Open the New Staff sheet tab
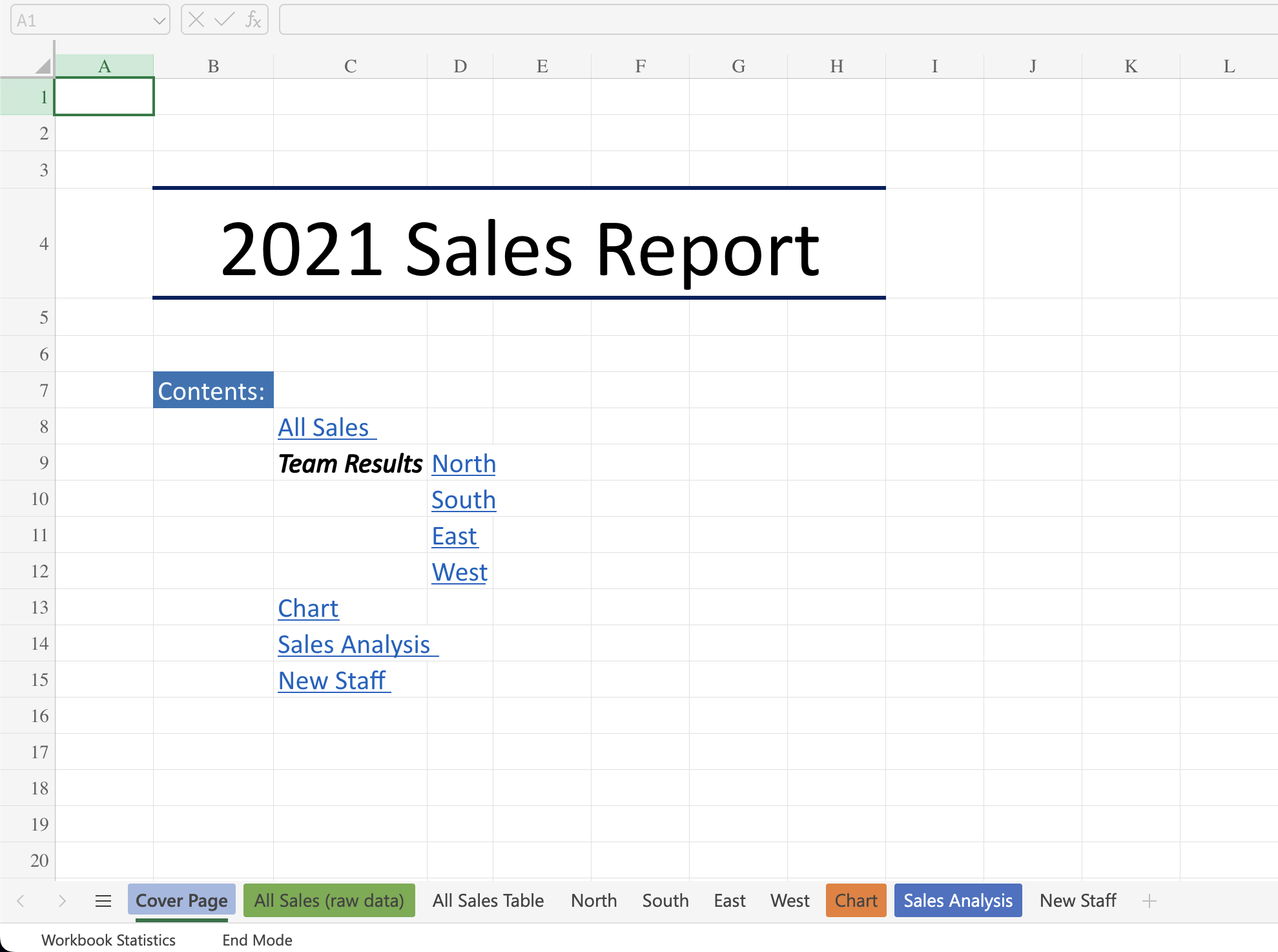1278x952 pixels. 1078,900
